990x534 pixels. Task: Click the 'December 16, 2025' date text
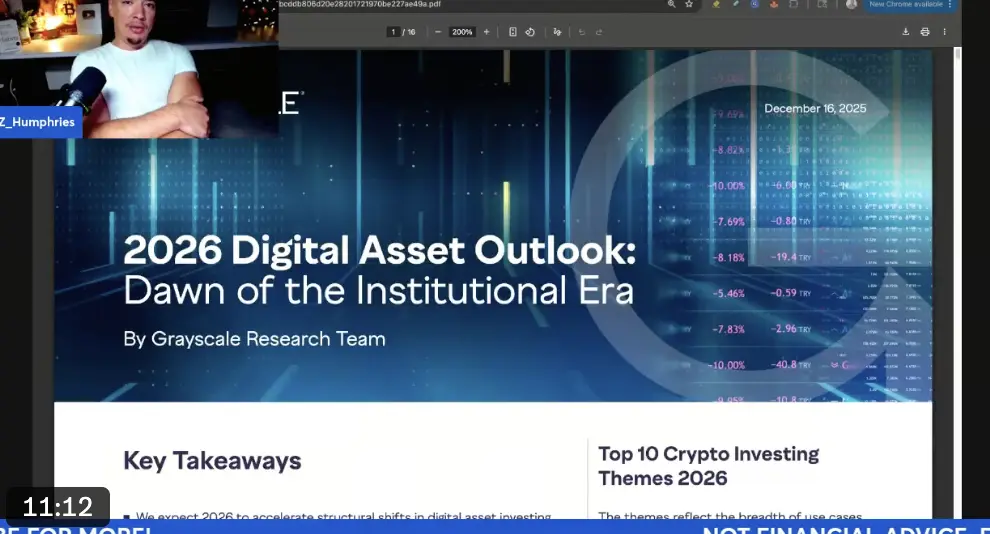(815, 109)
